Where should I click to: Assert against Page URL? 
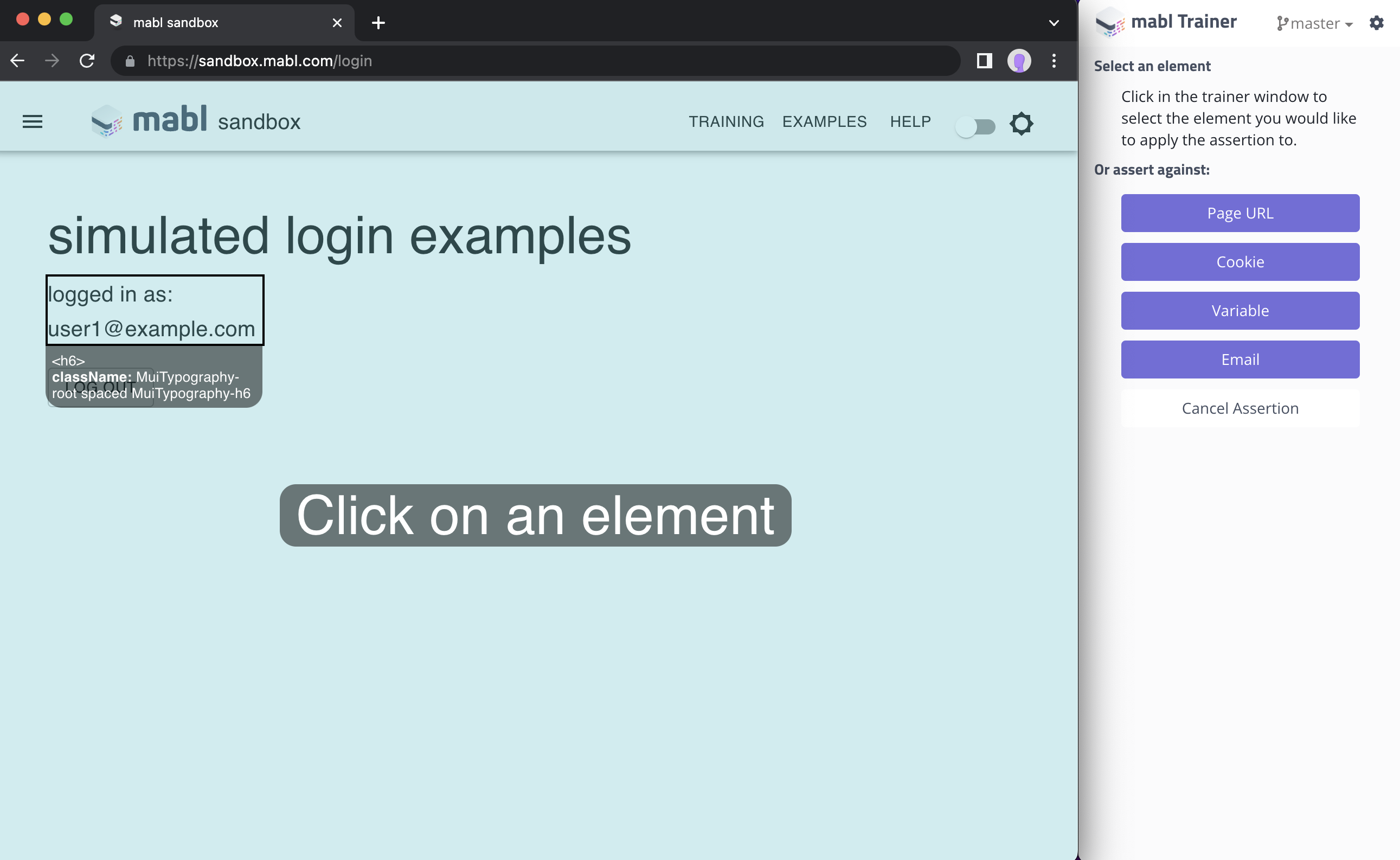point(1240,213)
